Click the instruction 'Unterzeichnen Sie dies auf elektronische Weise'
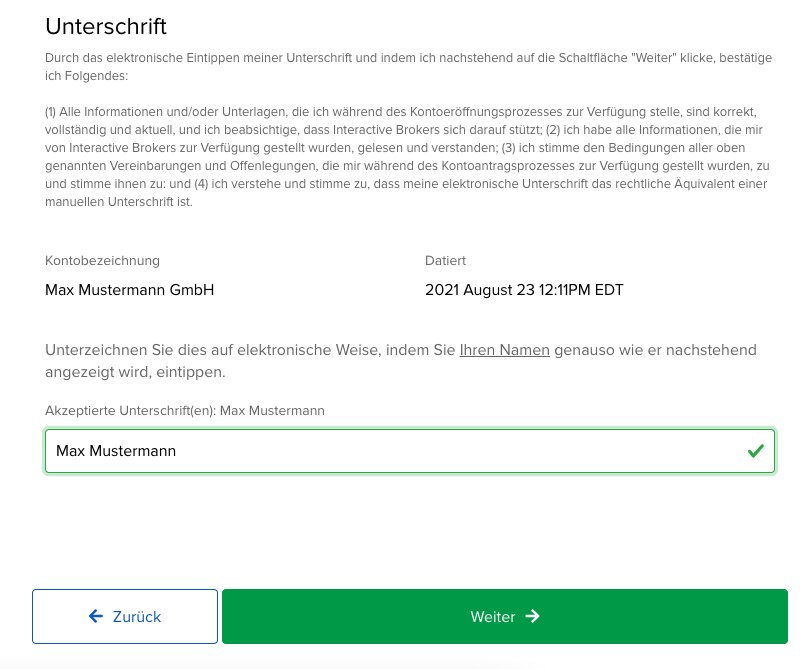Screen dimensions: 812x669 click(250, 350)
